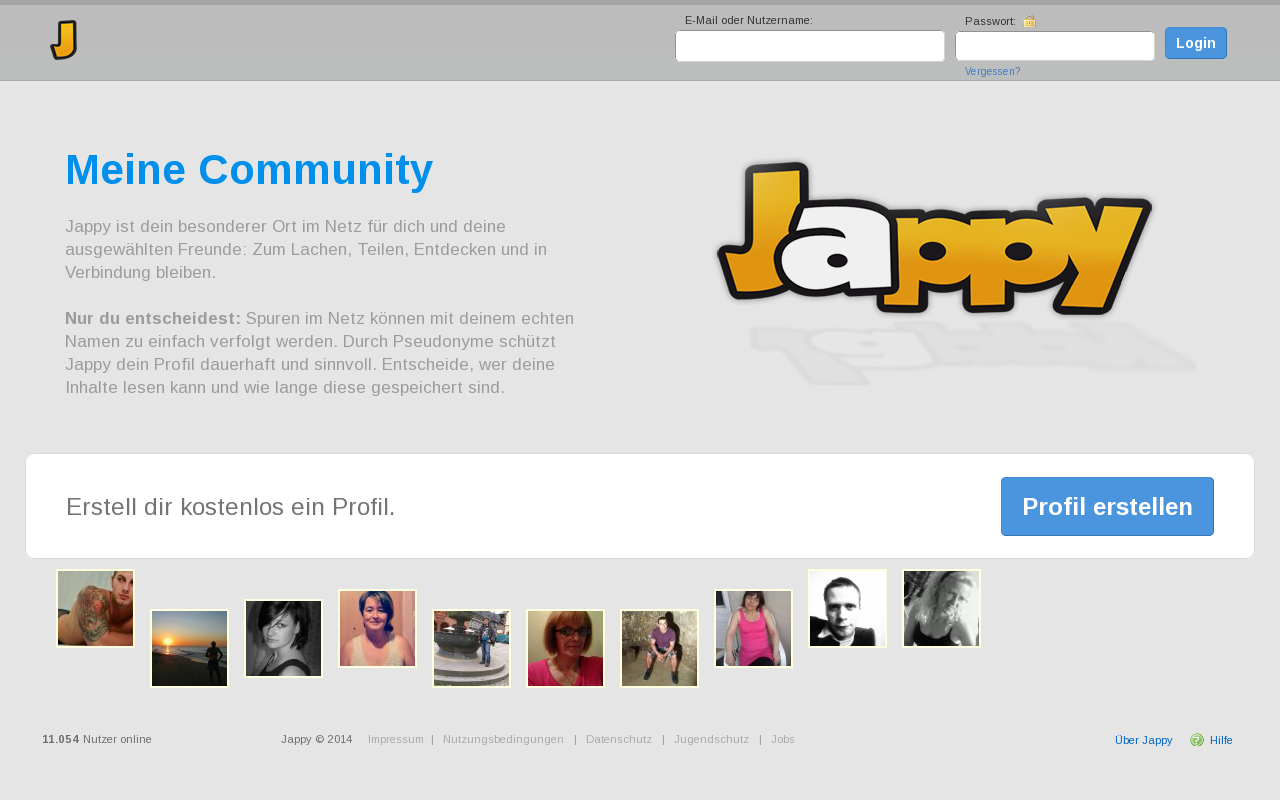
Task: Click the E-Mail oder Nutzername label
Action: click(748, 20)
